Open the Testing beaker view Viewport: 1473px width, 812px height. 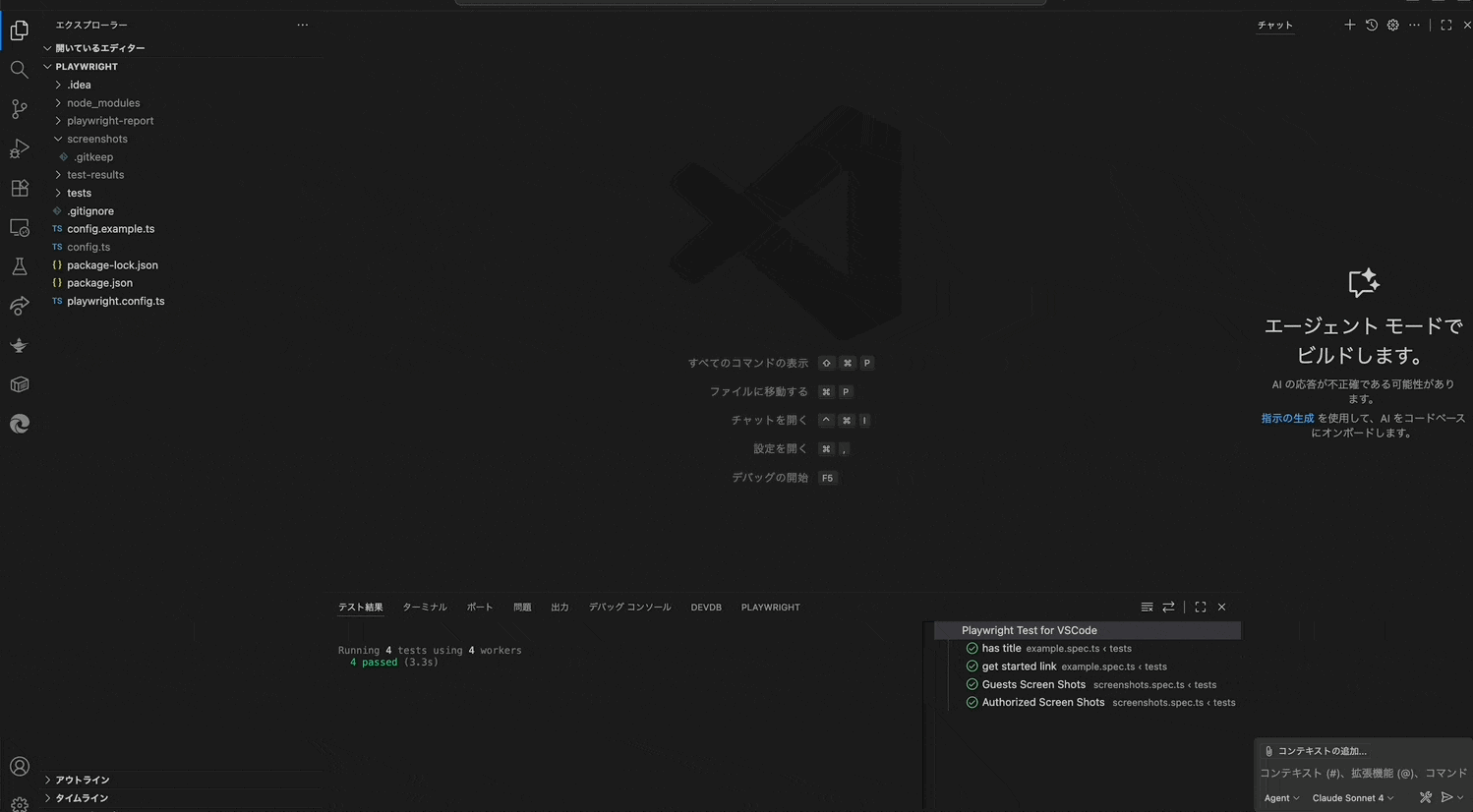19,266
